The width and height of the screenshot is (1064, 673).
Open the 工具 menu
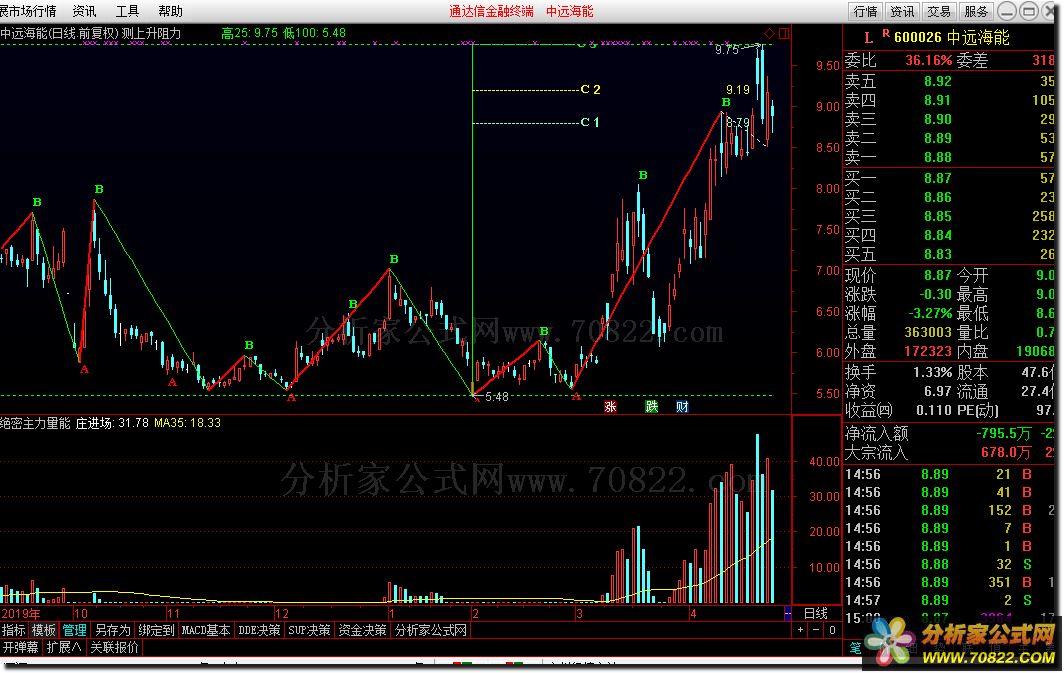(x=127, y=12)
